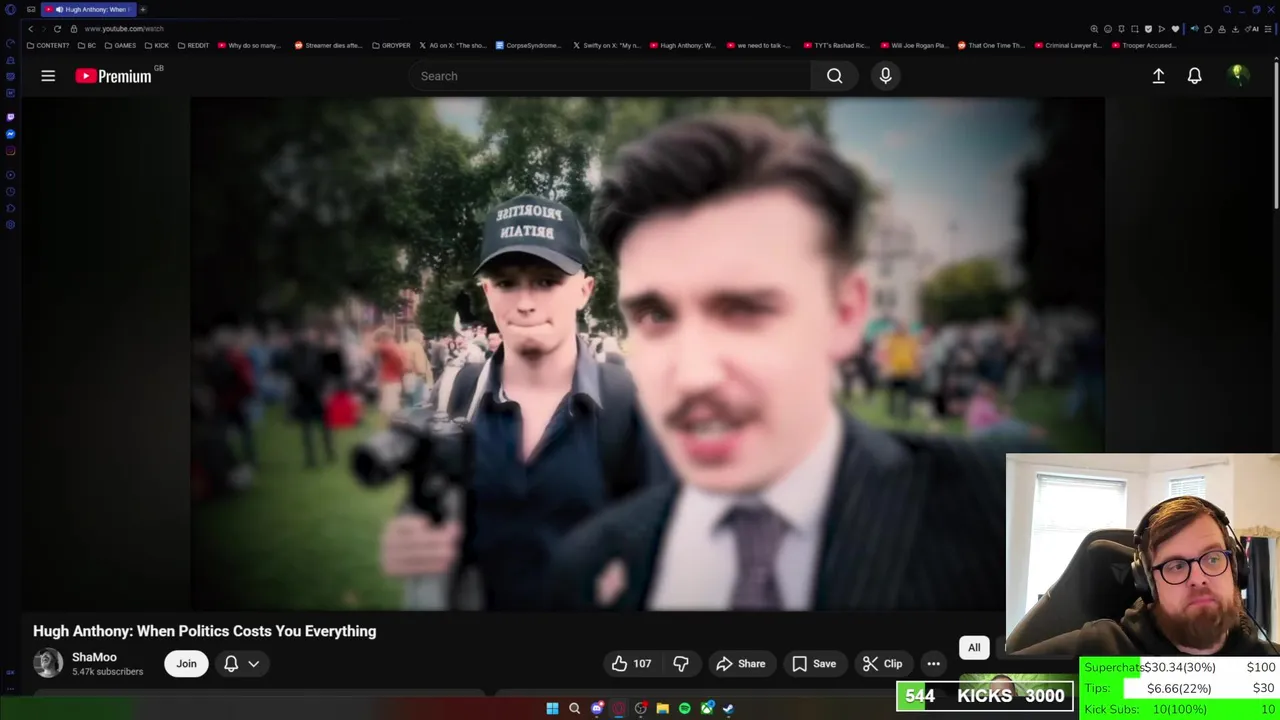This screenshot has width=1280, height=720.
Task: Open Spotify from taskbar
Action: (684, 708)
